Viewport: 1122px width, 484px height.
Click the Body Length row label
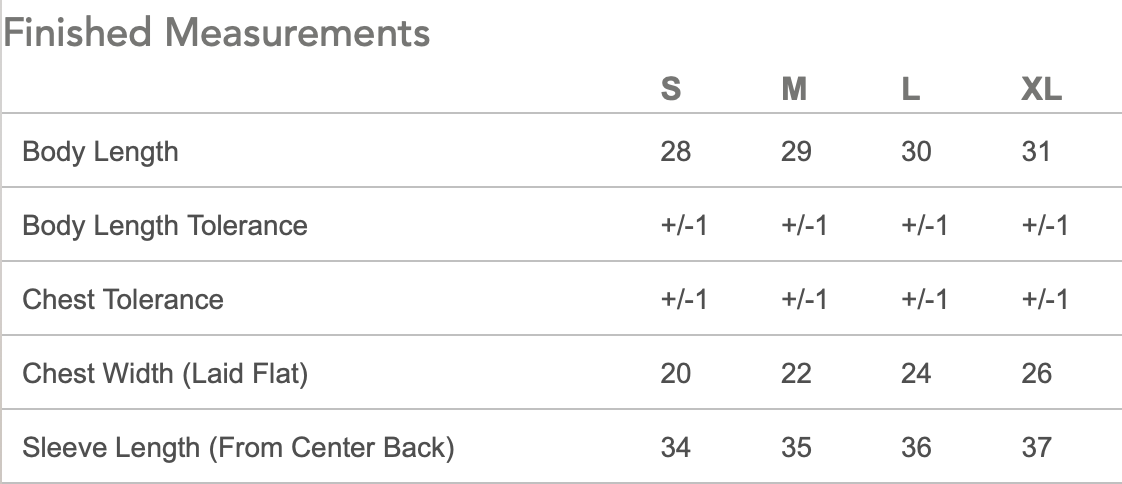click(x=100, y=151)
